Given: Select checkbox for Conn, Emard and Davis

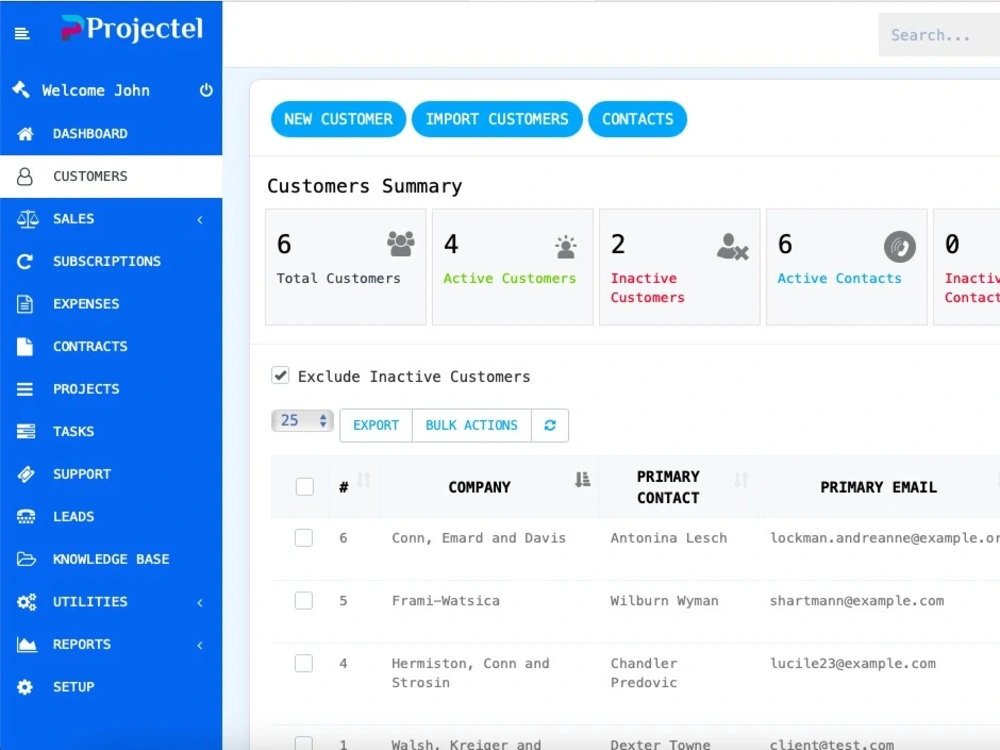Looking at the screenshot, I should [x=304, y=538].
